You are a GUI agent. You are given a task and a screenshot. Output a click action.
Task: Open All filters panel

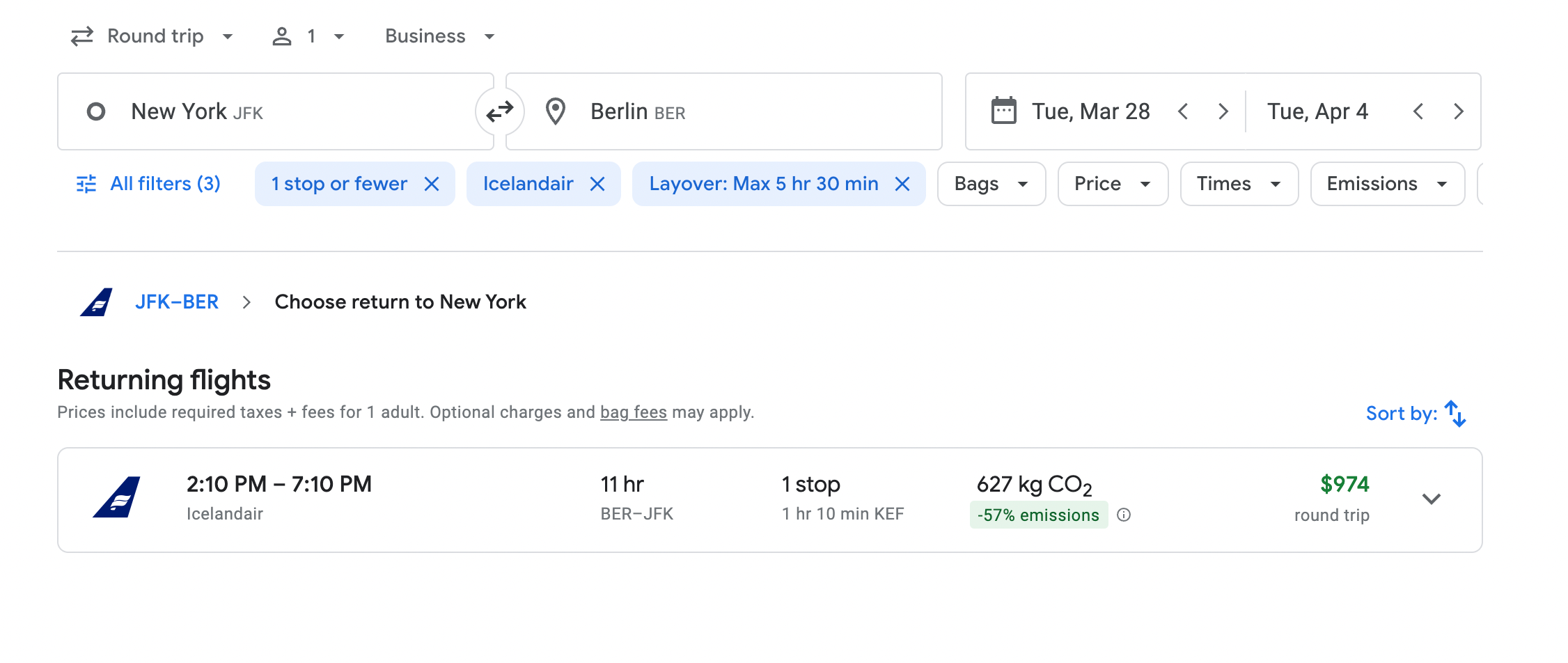[148, 184]
